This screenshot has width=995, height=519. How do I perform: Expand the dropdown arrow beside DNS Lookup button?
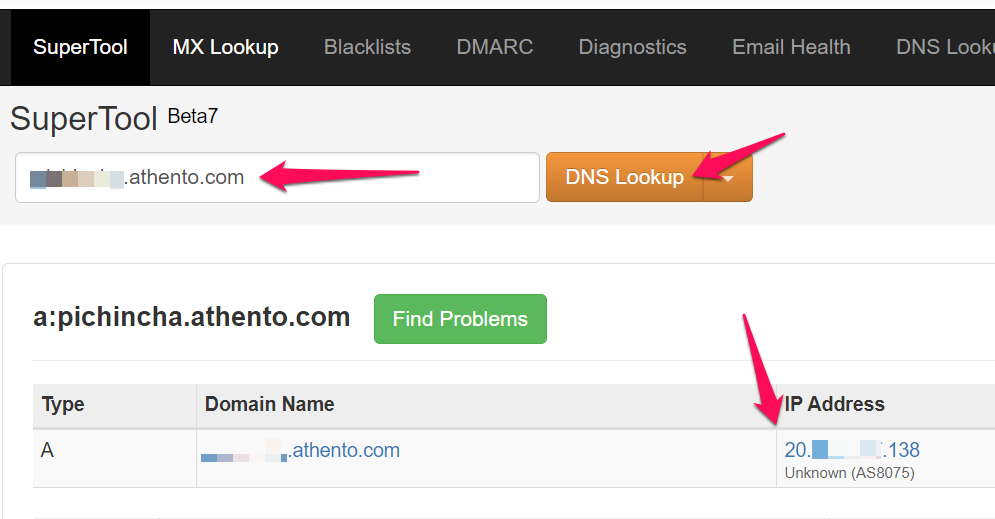click(x=728, y=178)
